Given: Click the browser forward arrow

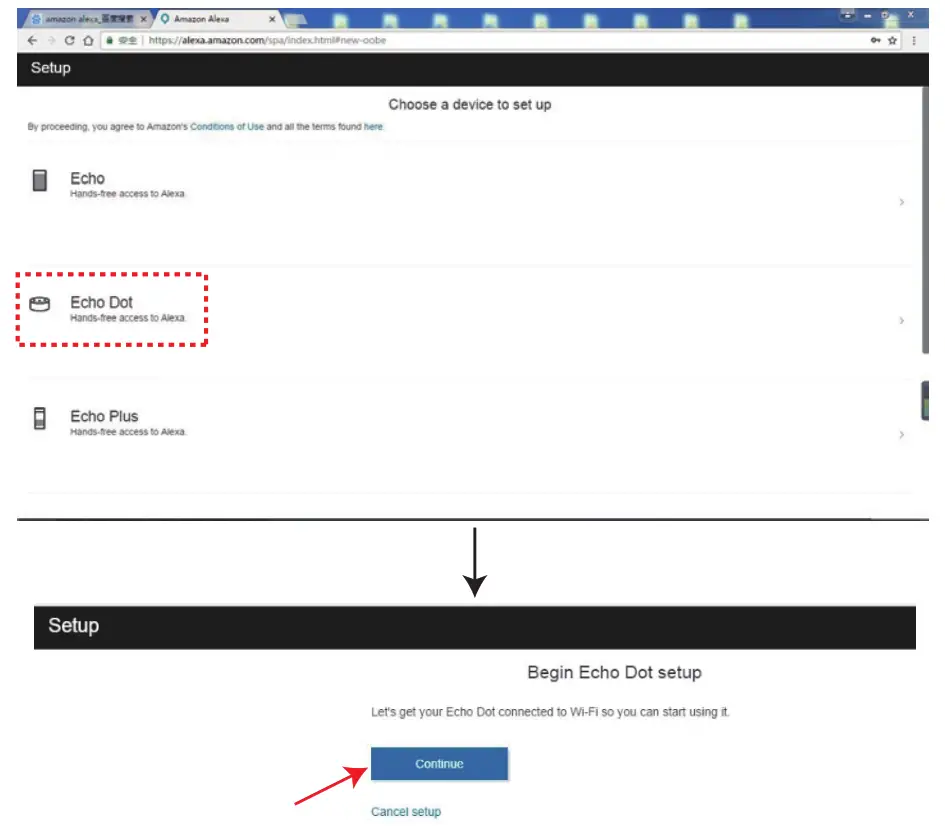Looking at the screenshot, I should click(51, 40).
